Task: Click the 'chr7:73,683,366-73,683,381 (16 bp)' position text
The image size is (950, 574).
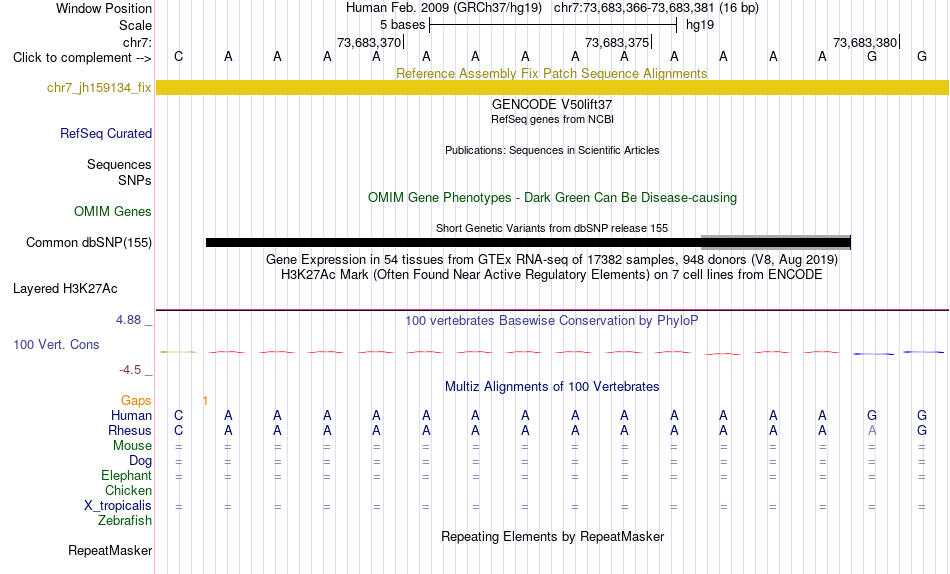Action: pos(656,8)
